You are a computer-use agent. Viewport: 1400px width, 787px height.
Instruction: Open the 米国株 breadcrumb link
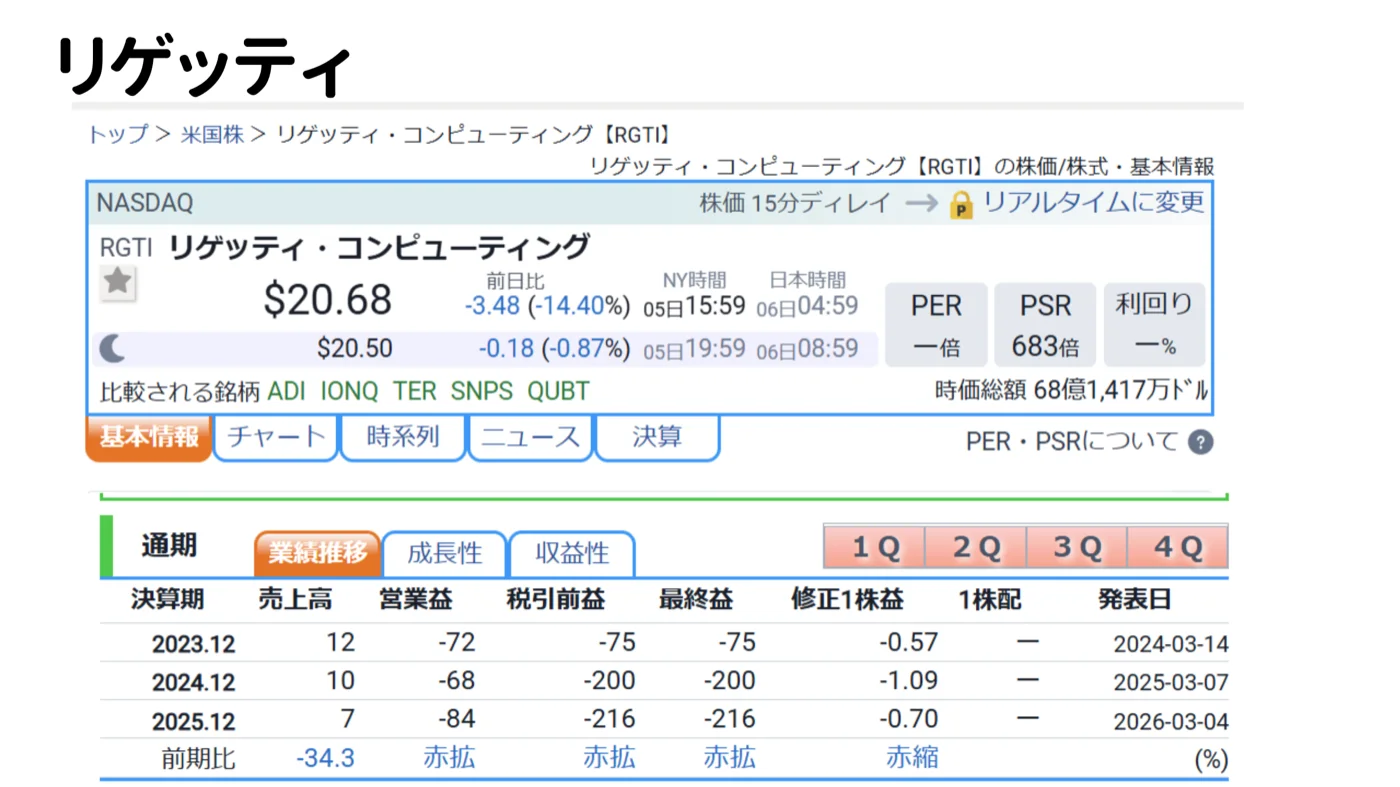[x=212, y=135]
